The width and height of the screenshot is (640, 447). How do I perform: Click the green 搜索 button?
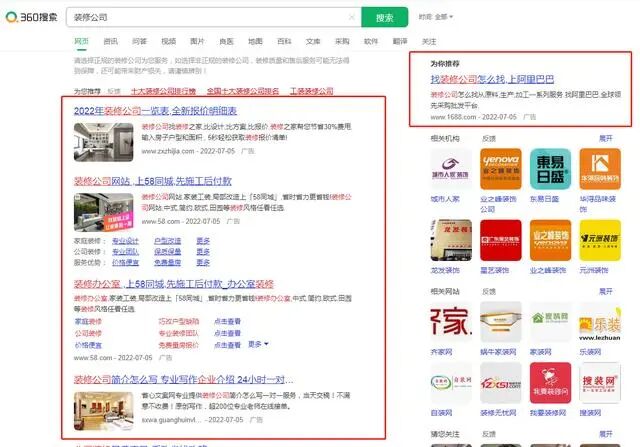click(x=384, y=17)
